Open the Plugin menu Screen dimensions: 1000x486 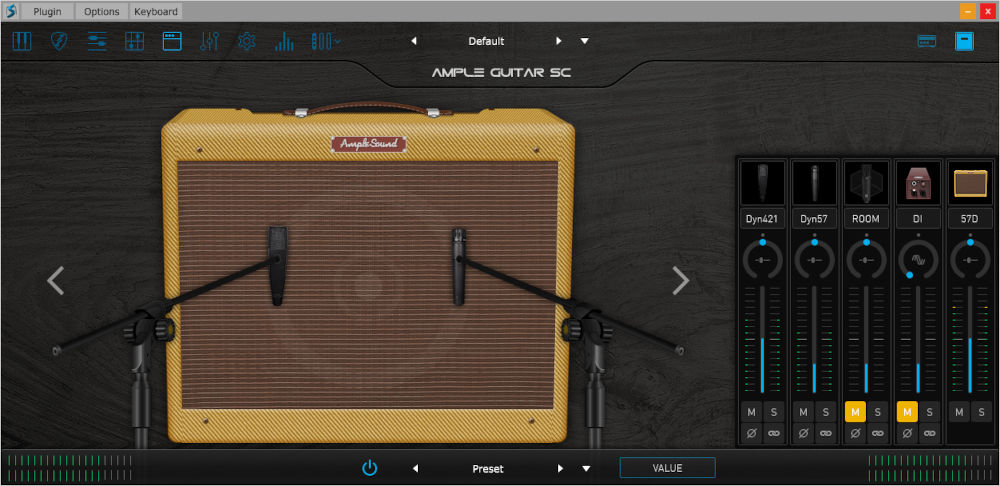click(47, 11)
